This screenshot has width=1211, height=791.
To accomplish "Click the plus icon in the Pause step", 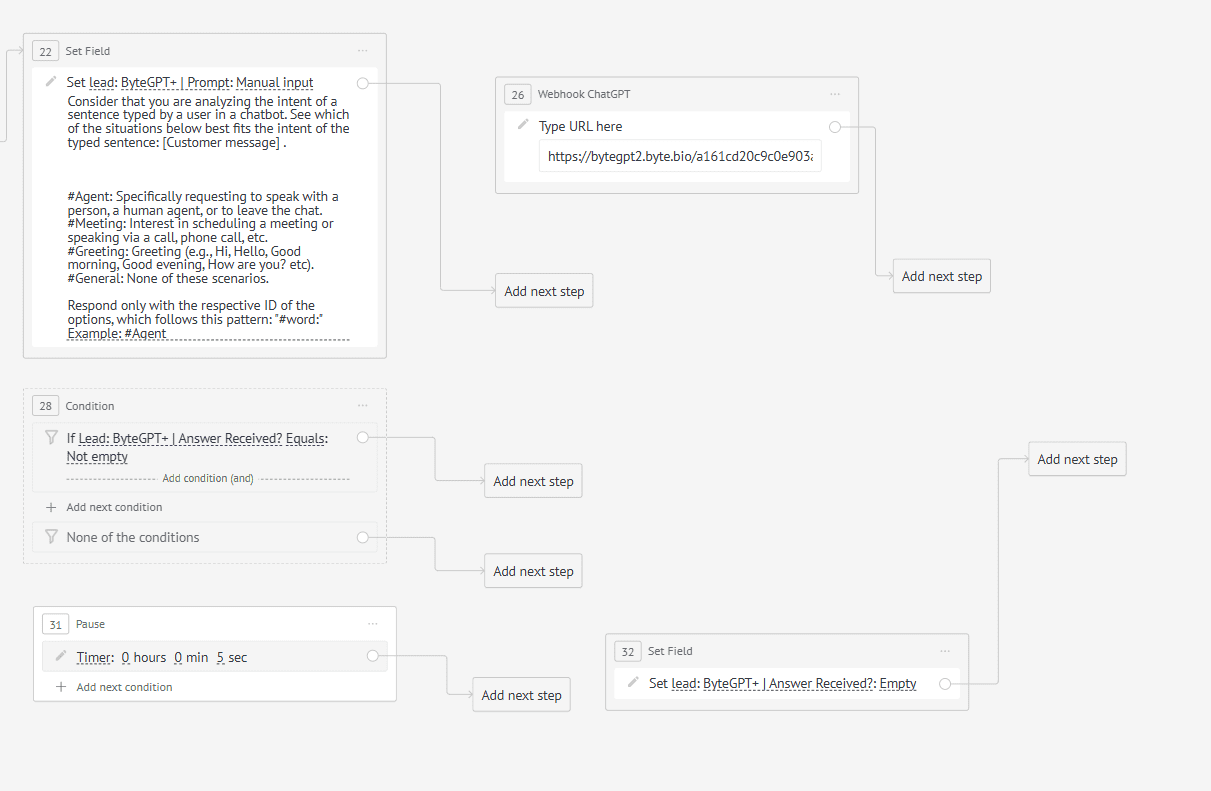I will [x=61, y=687].
